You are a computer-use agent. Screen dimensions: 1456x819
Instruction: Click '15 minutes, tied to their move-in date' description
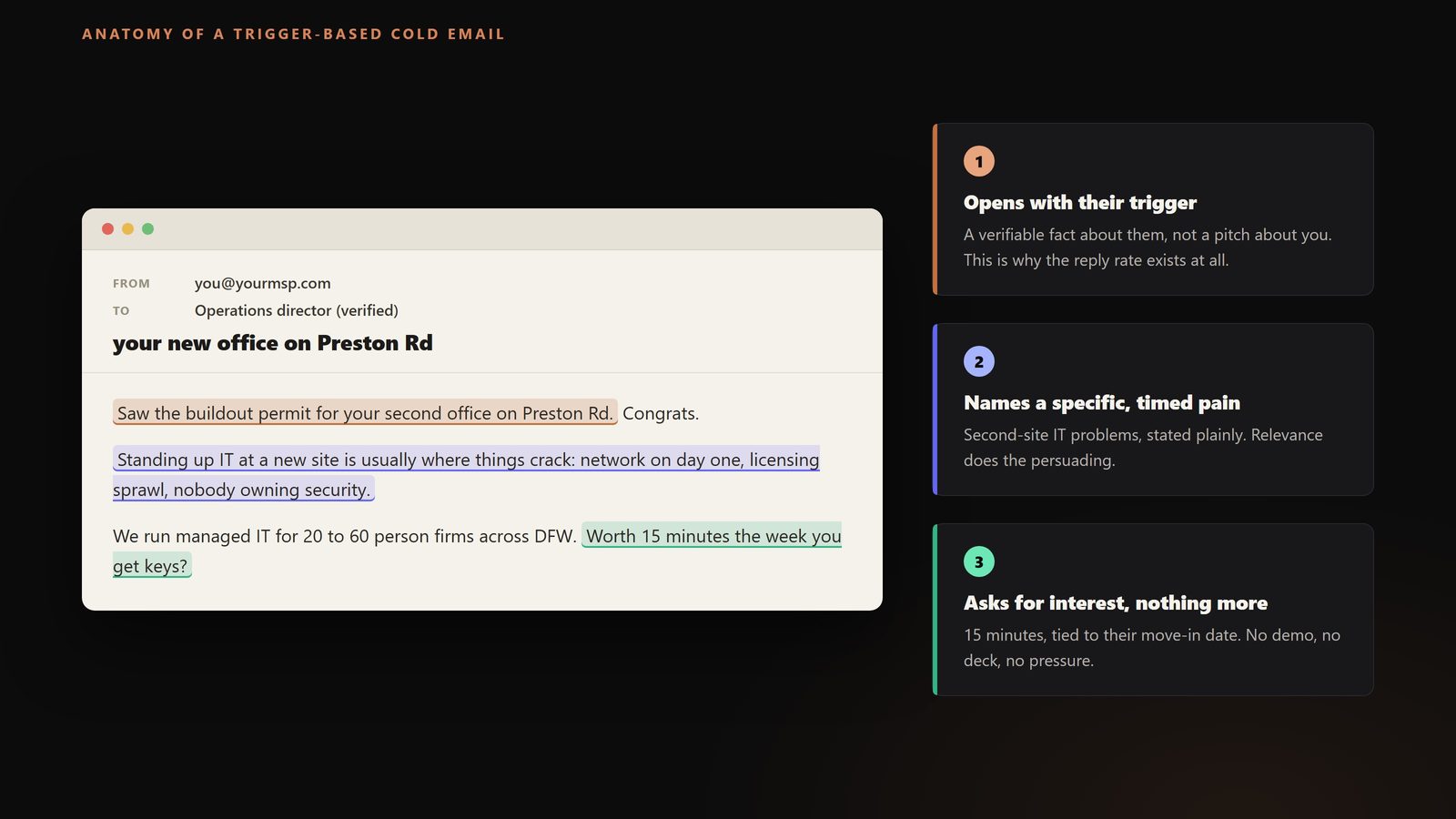pyautogui.click(x=1152, y=648)
